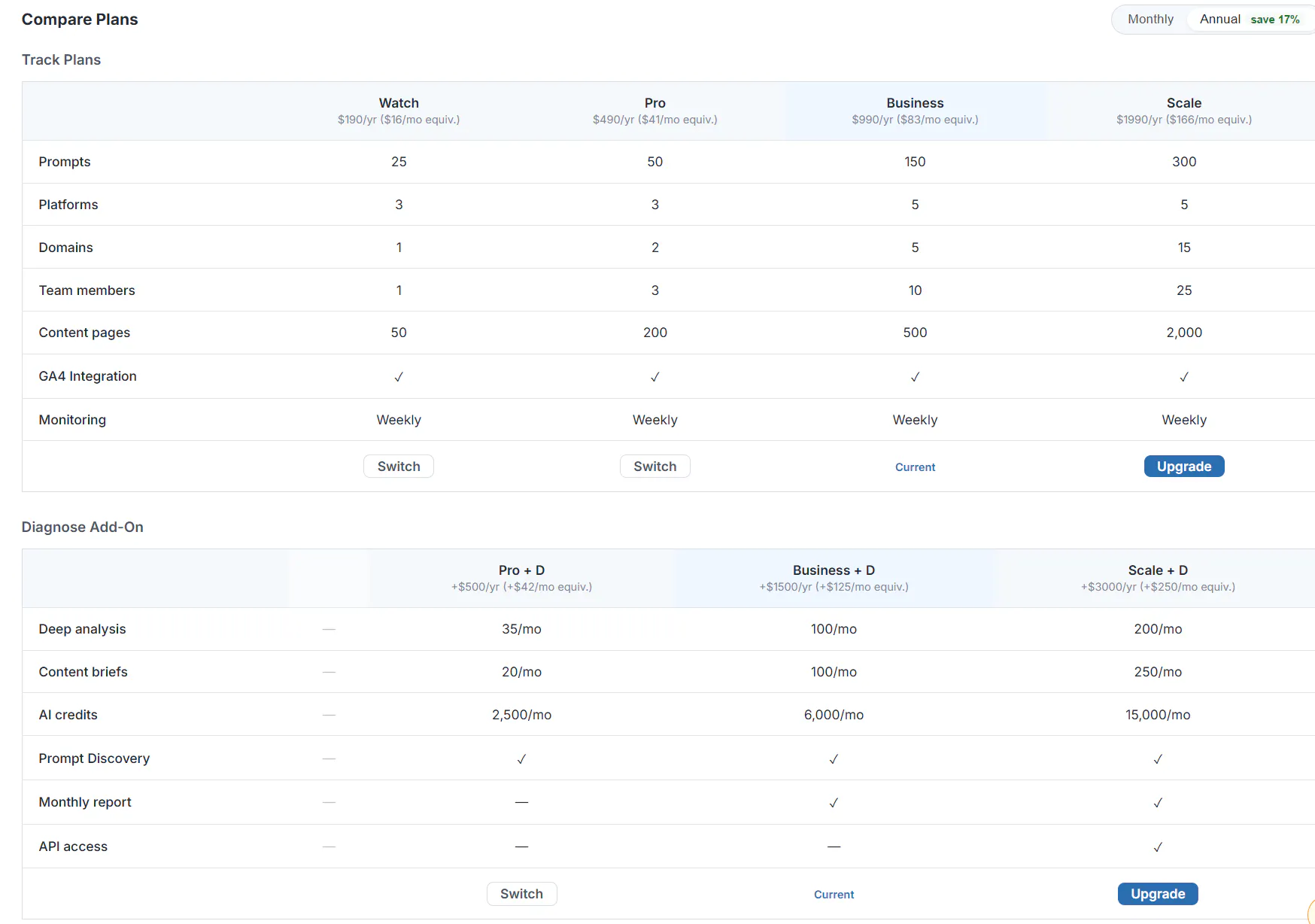Click Current label under Business plan

coord(915,467)
